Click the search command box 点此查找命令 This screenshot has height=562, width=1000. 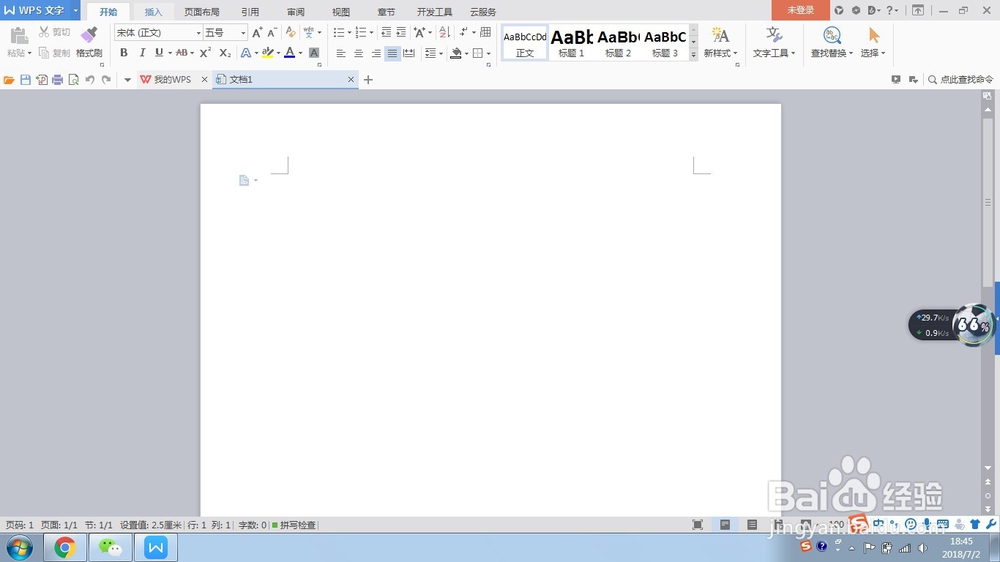(x=960, y=80)
